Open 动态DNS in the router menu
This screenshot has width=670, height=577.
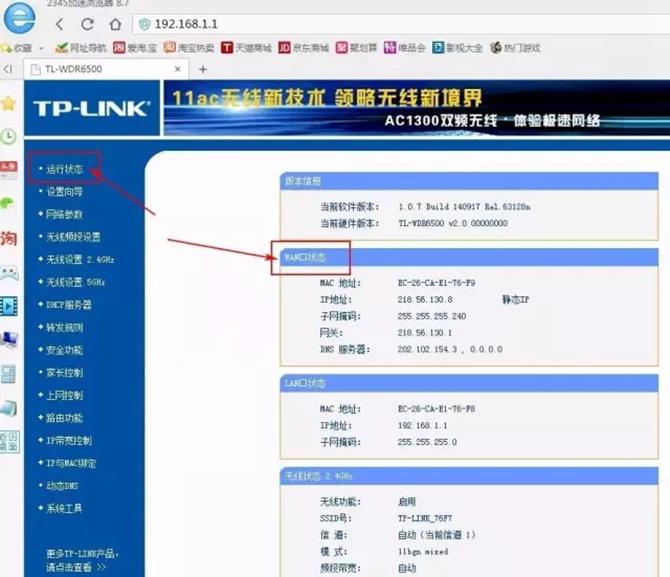(x=62, y=486)
